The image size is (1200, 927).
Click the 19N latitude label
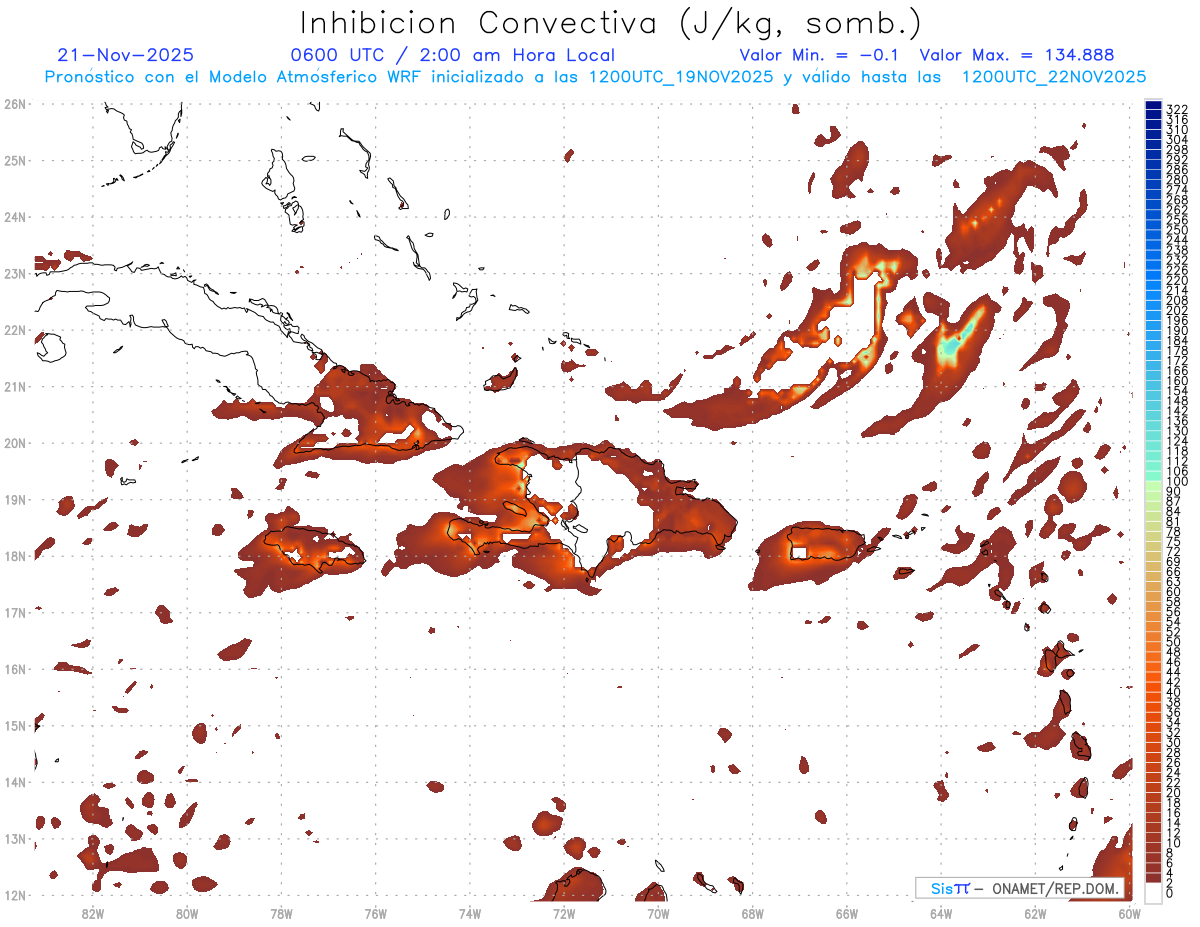[15, 499]
